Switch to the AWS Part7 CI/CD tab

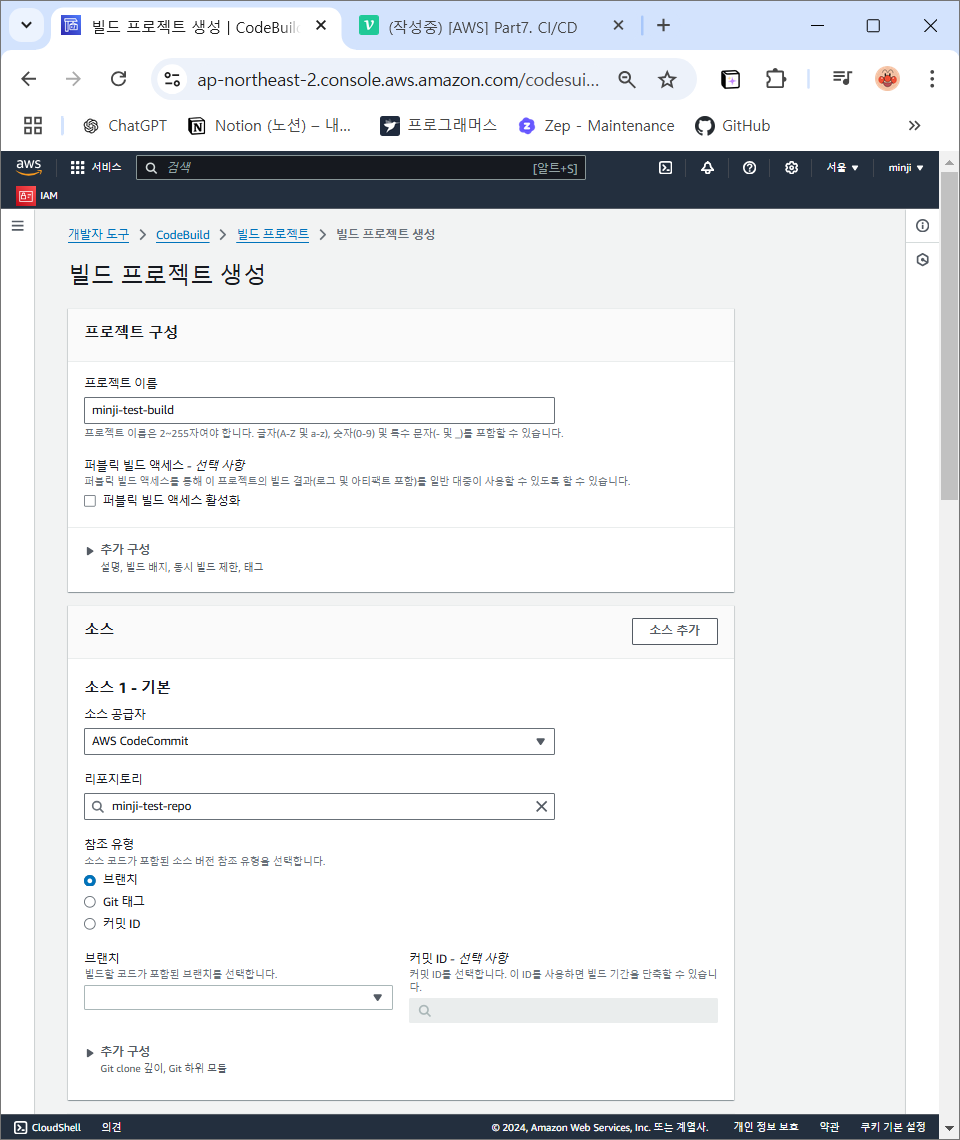click(483, 28)
